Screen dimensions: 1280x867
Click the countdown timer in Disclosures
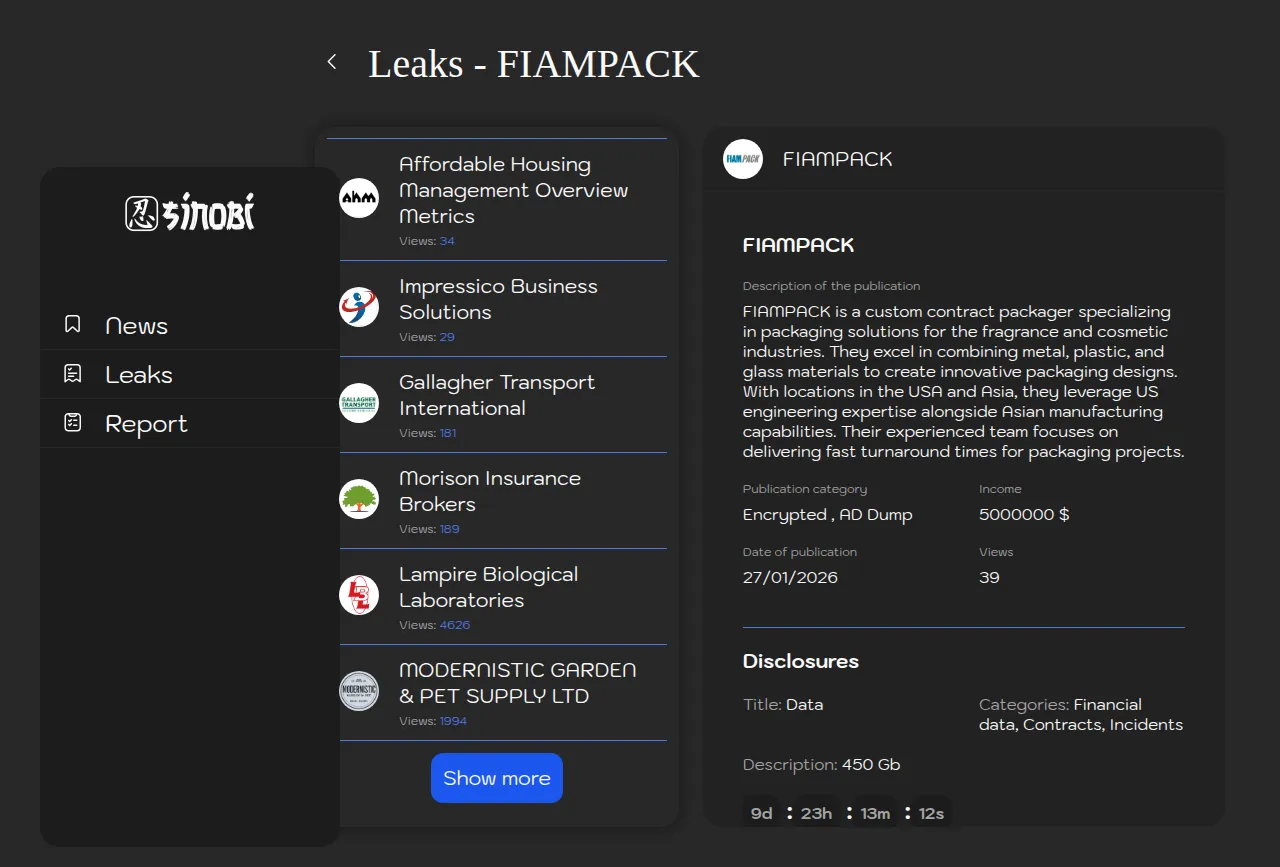point(846,813)
